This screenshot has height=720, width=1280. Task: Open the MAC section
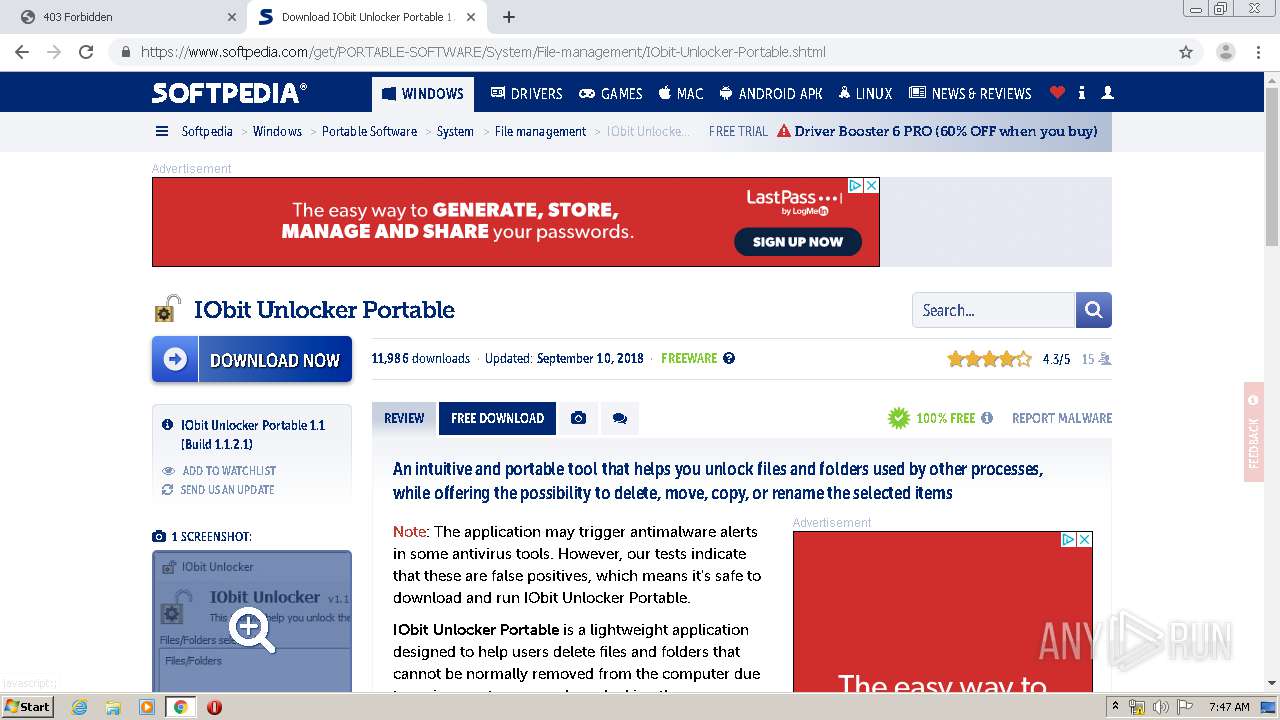(x=681, y=94)
